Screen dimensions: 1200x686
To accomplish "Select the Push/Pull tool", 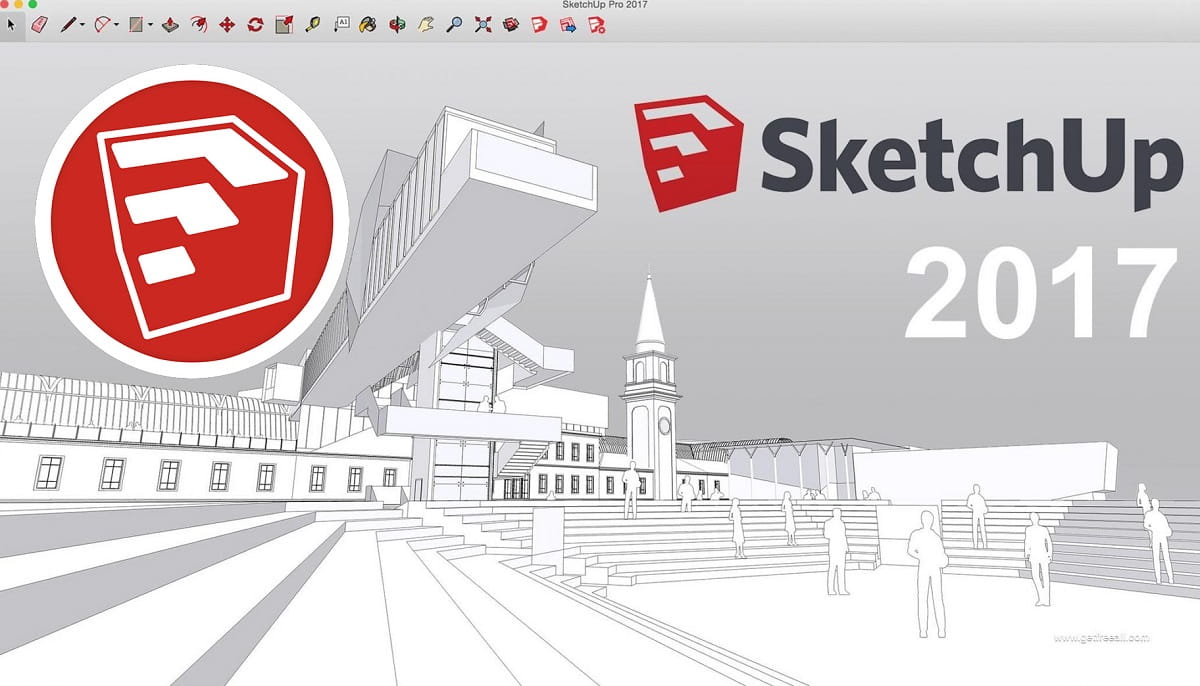I will pyautogui.click(x=170, y=23).
